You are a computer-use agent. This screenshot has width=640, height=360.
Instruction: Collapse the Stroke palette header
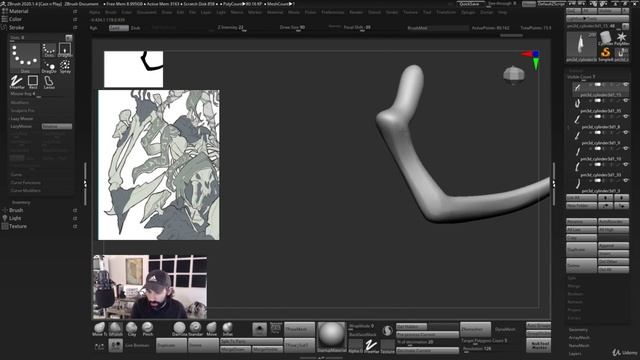click(16, 27)
